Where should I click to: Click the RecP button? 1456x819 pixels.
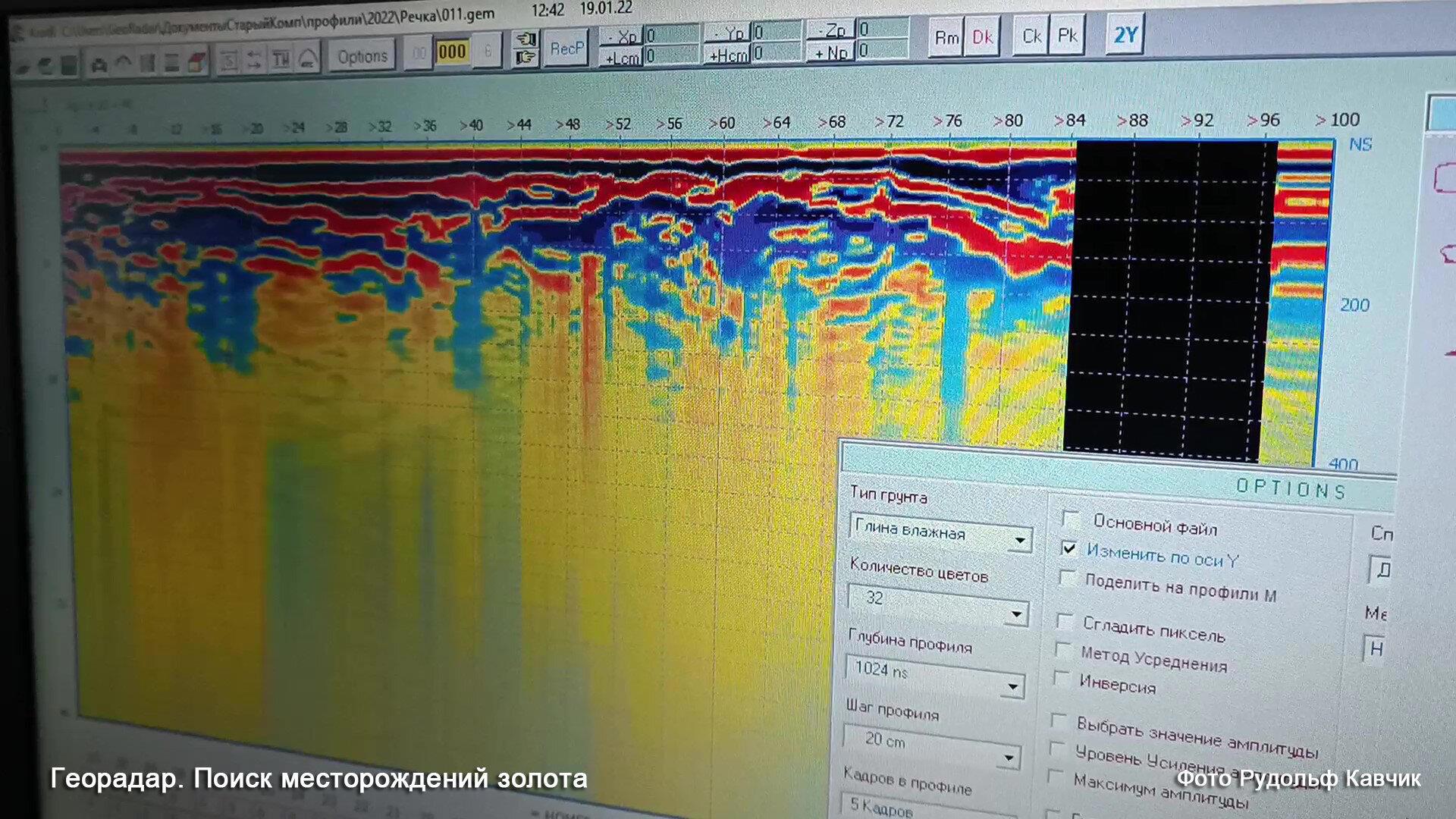click(x=566, y=49)
